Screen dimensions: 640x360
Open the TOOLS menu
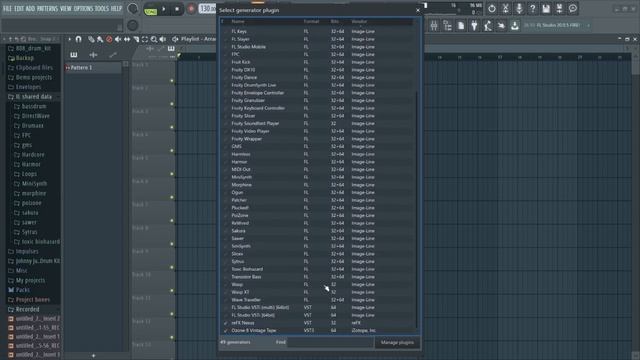pyautogui.click(x=102, y=9)
